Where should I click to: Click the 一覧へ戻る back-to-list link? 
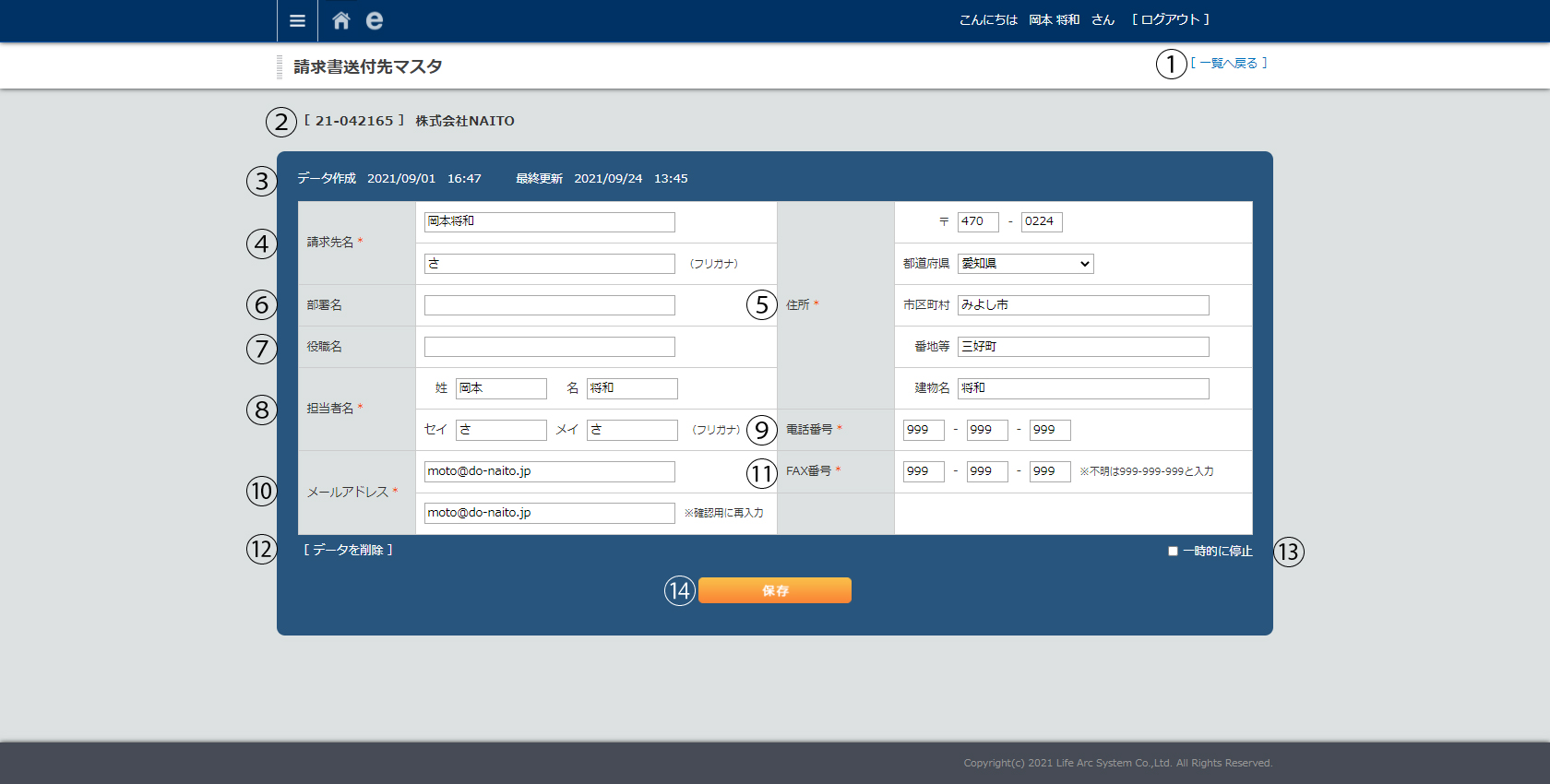click(x=1228, y=63)
